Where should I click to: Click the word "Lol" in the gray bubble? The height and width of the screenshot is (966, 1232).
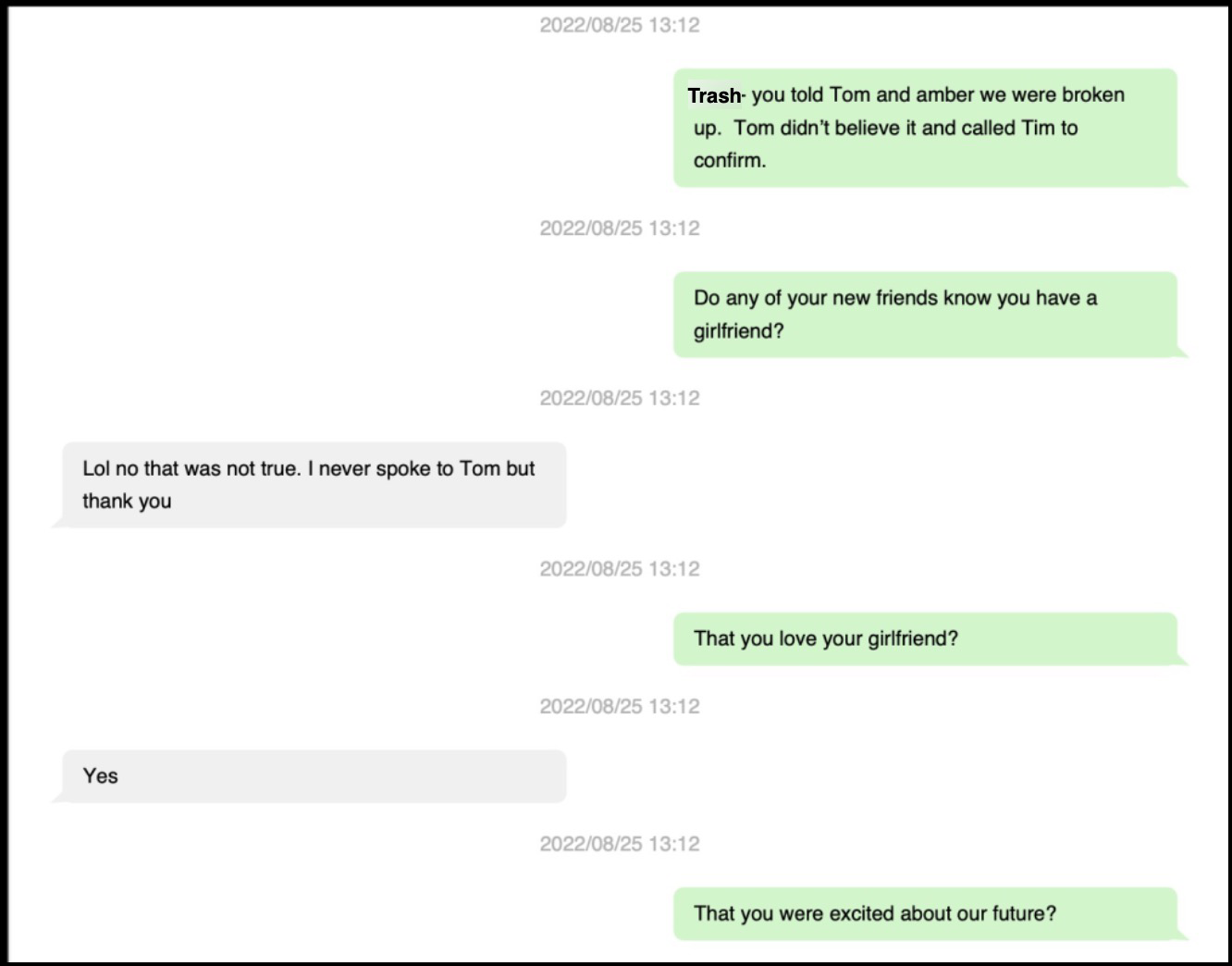[x=96, y=468]
